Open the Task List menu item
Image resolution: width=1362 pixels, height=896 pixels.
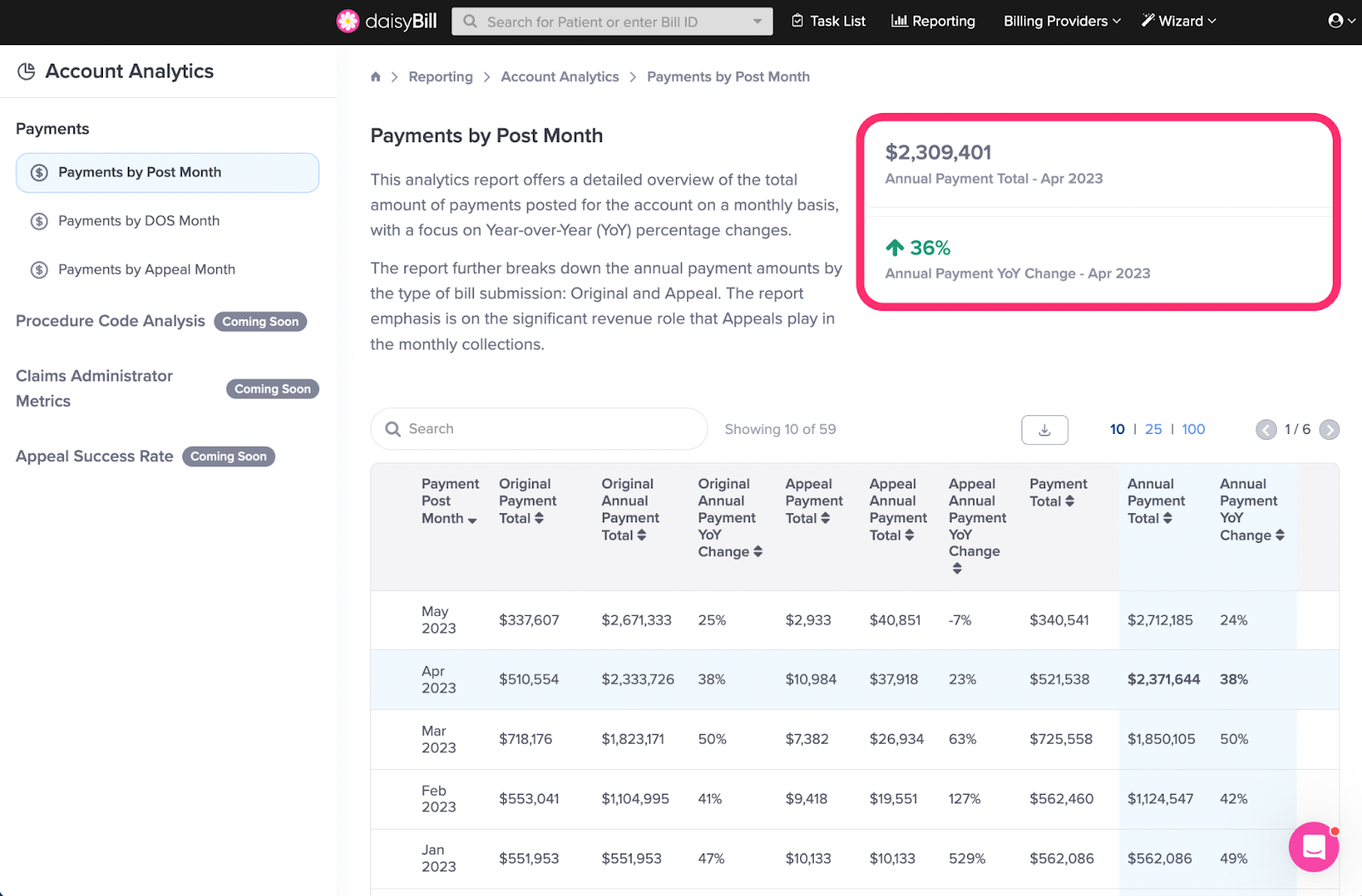pos(828,21)
